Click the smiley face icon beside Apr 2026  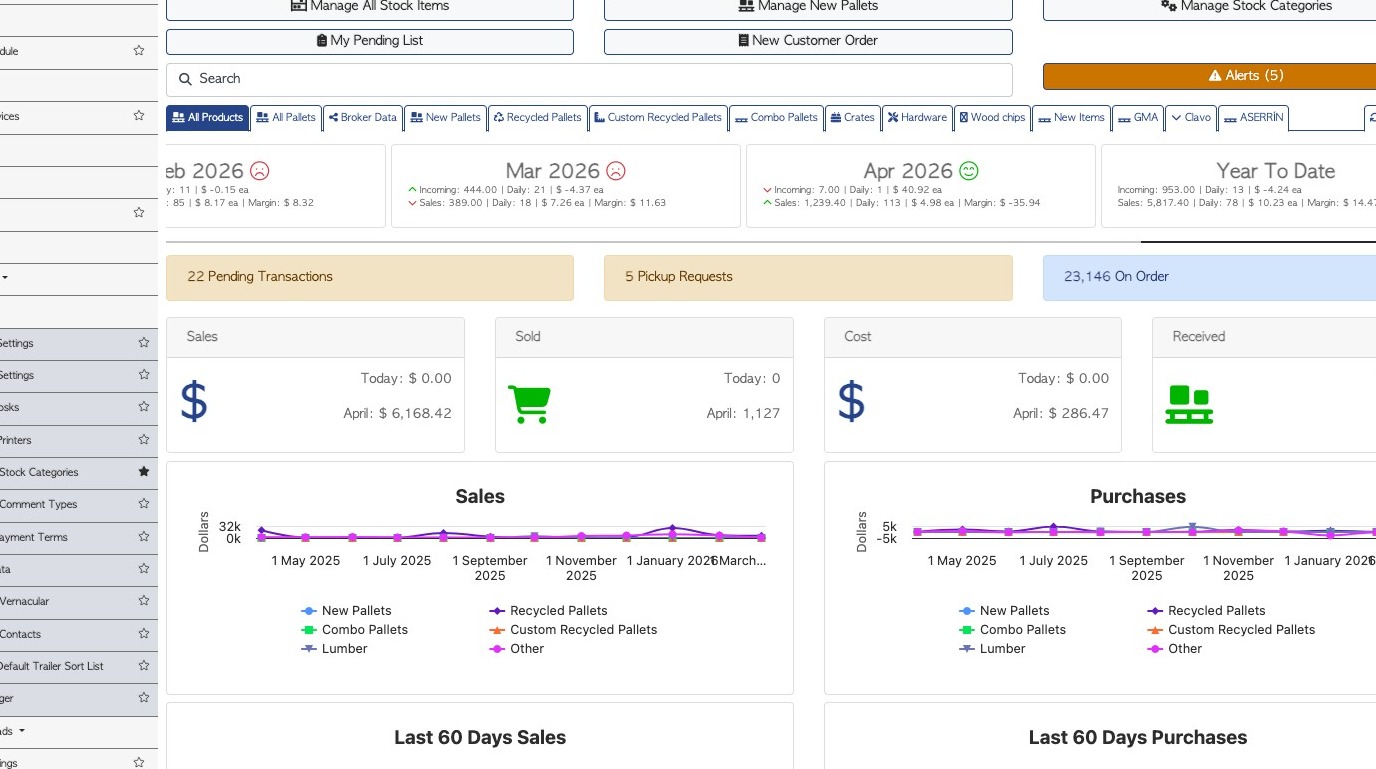[x=968, y=171]
